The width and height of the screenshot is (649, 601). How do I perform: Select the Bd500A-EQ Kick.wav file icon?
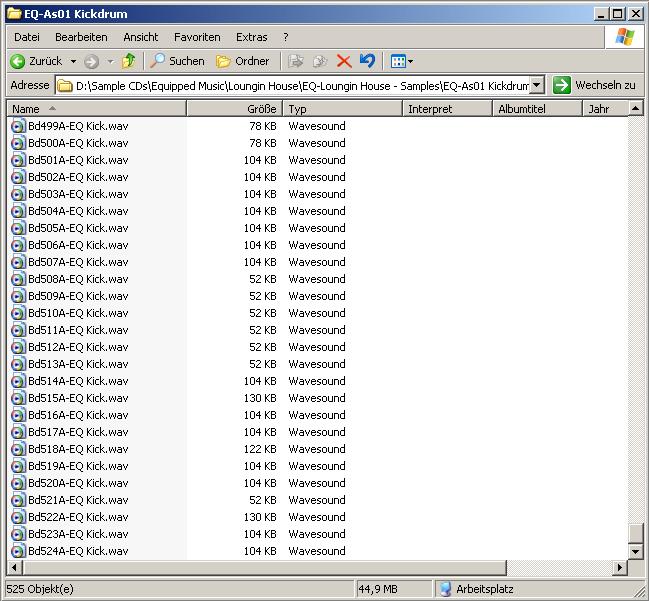(18, 143)
